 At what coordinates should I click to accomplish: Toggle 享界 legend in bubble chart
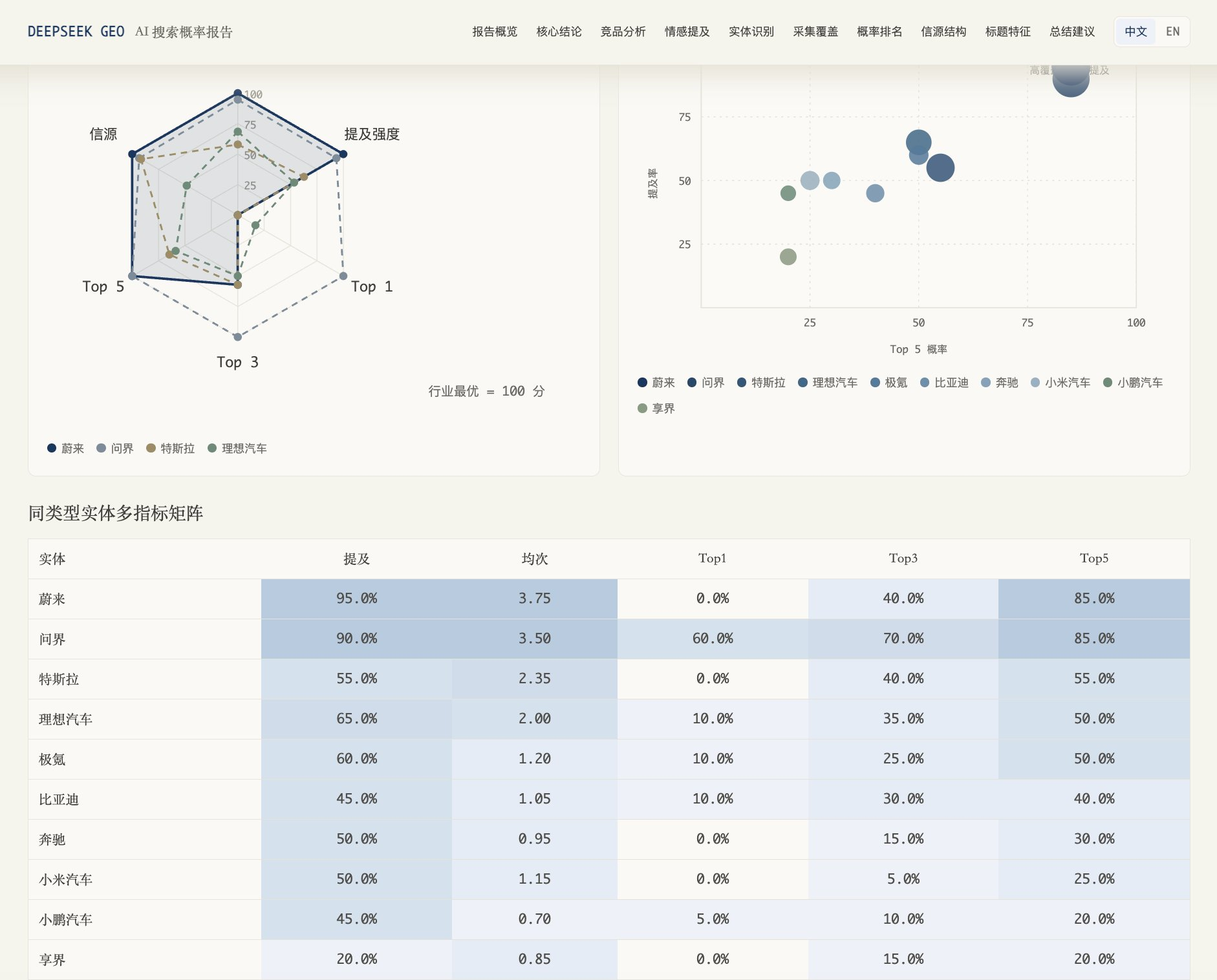[656, 408]
